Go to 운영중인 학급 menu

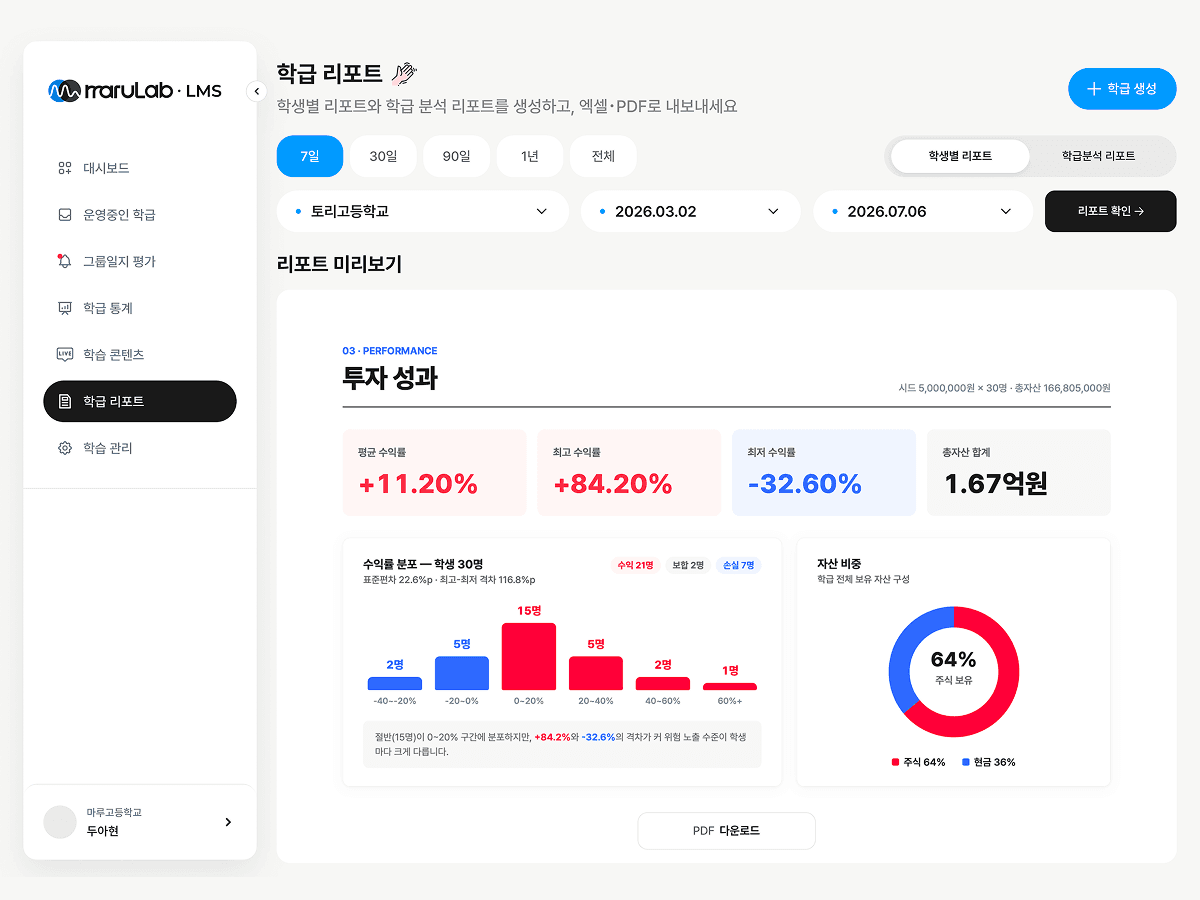140,215
